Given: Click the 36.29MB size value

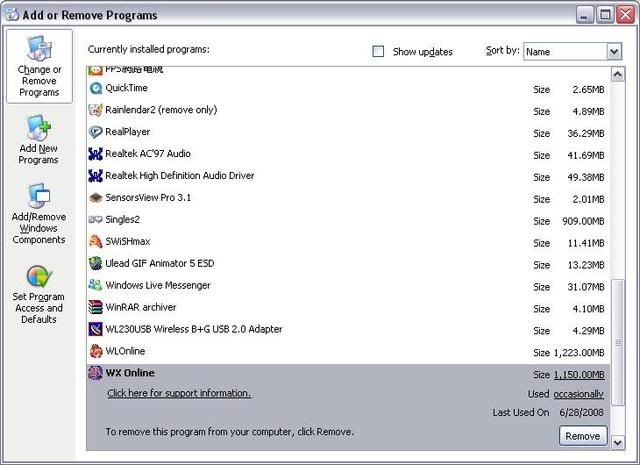Looking at the screenshot, I should click(586, 133).
